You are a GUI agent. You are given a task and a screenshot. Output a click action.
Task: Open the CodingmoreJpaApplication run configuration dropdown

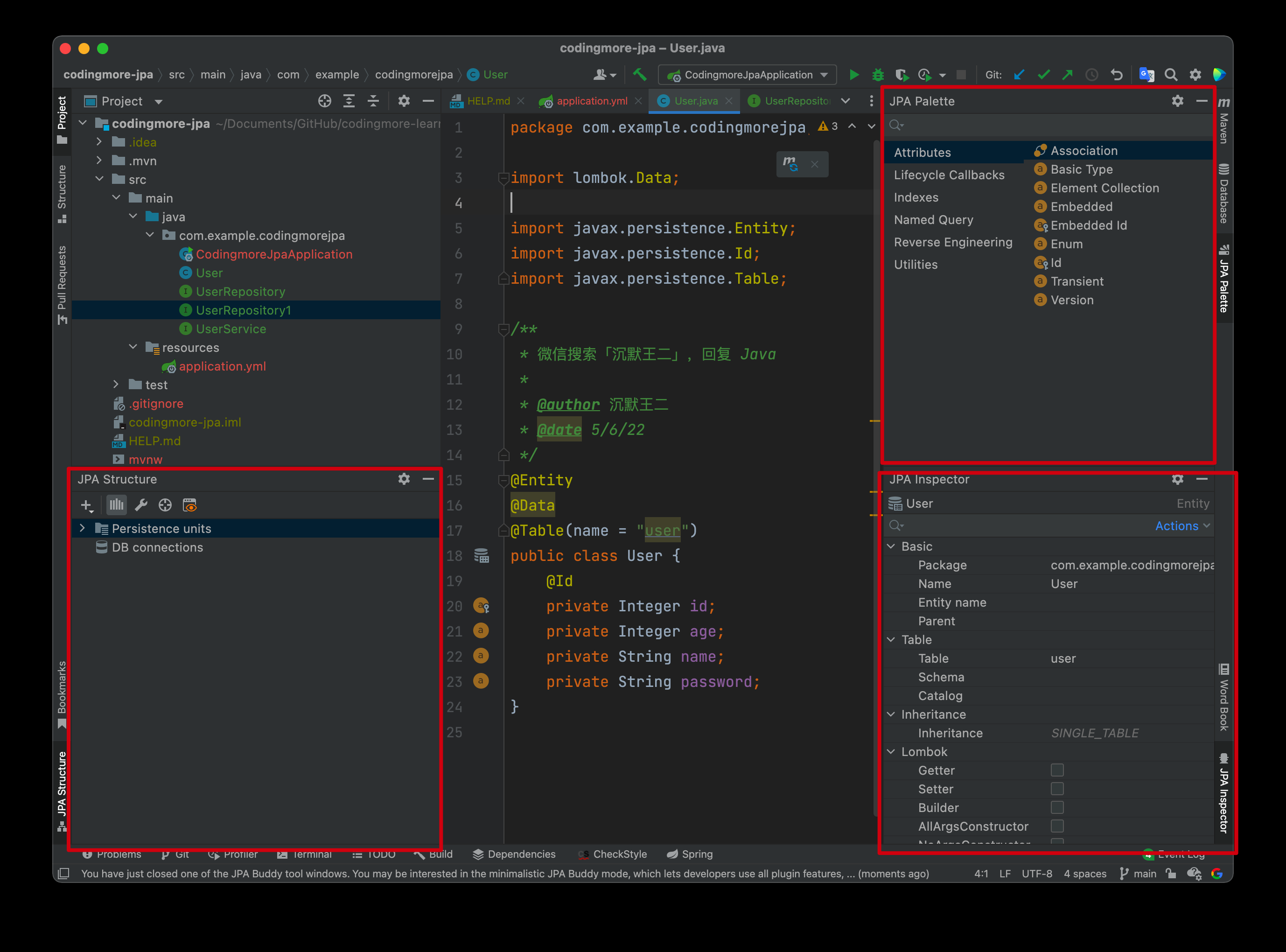pos(748,75)
